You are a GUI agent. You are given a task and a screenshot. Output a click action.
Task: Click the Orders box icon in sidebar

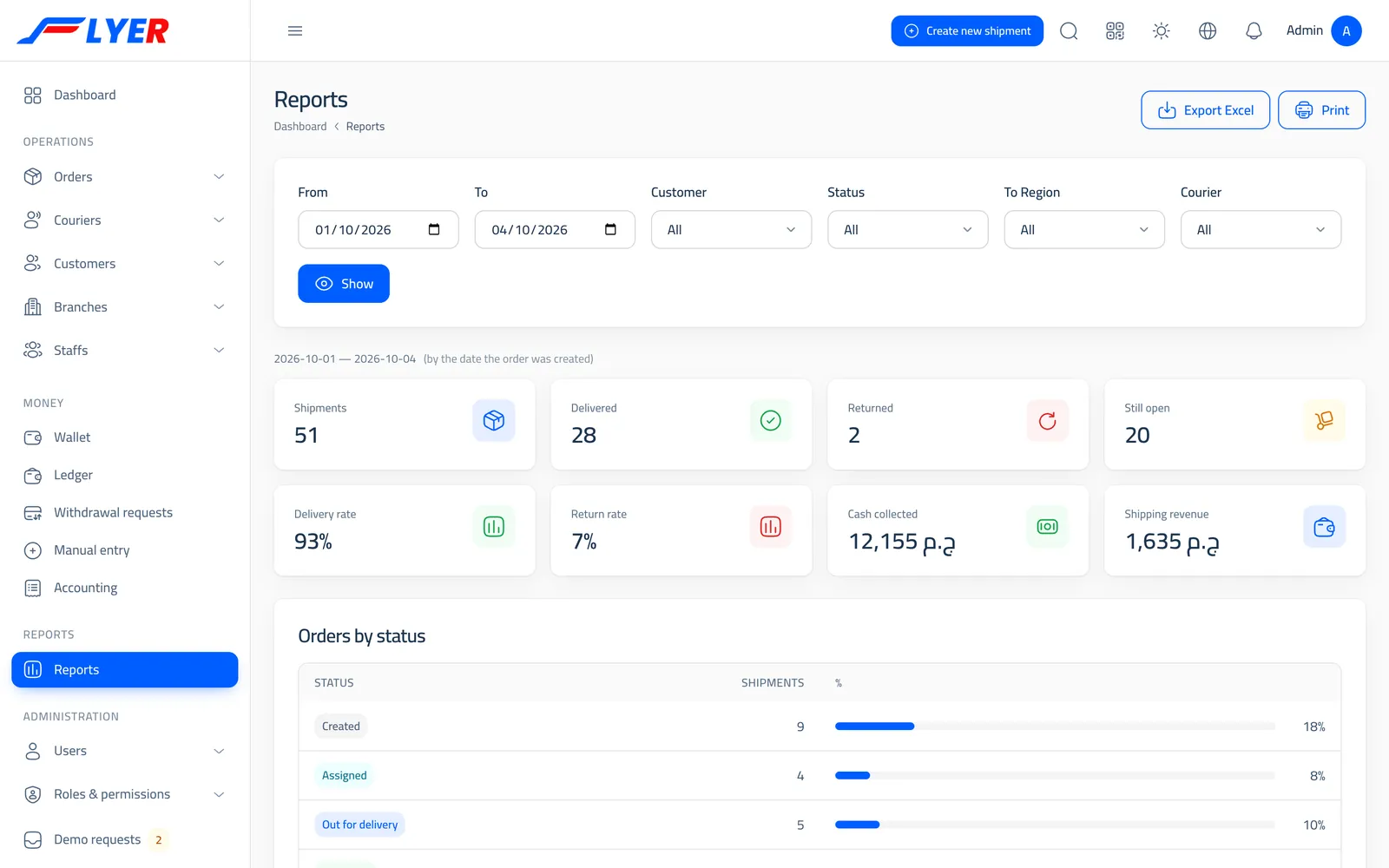(x=33, y=177)
